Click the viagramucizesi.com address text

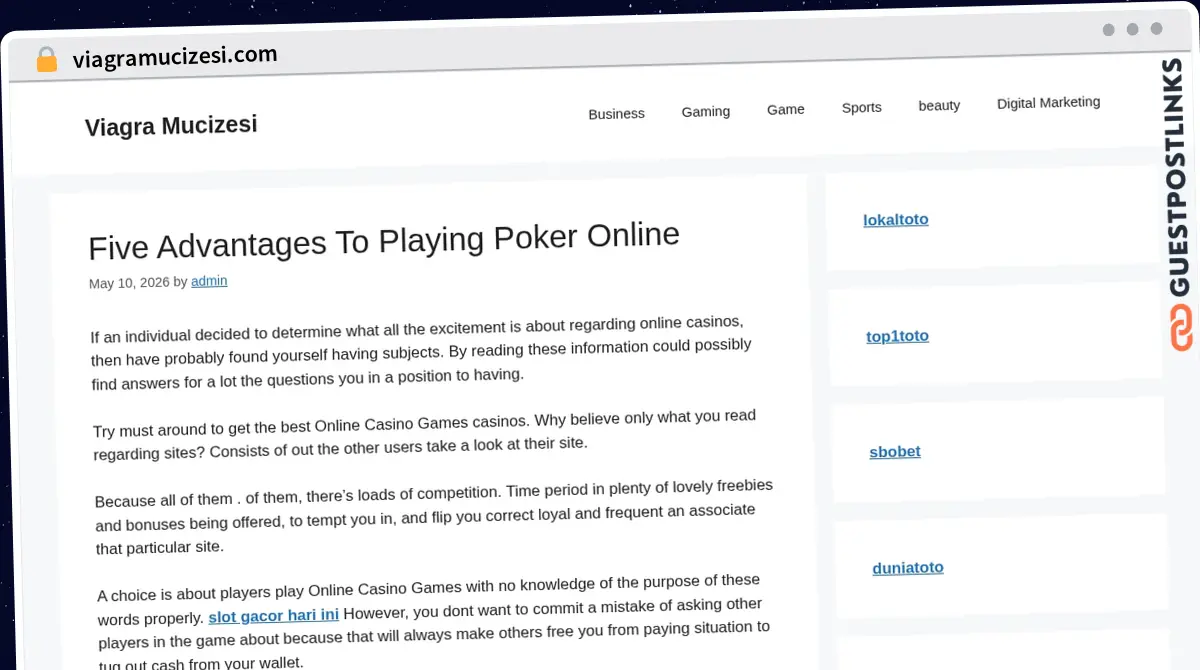point(175,57)
